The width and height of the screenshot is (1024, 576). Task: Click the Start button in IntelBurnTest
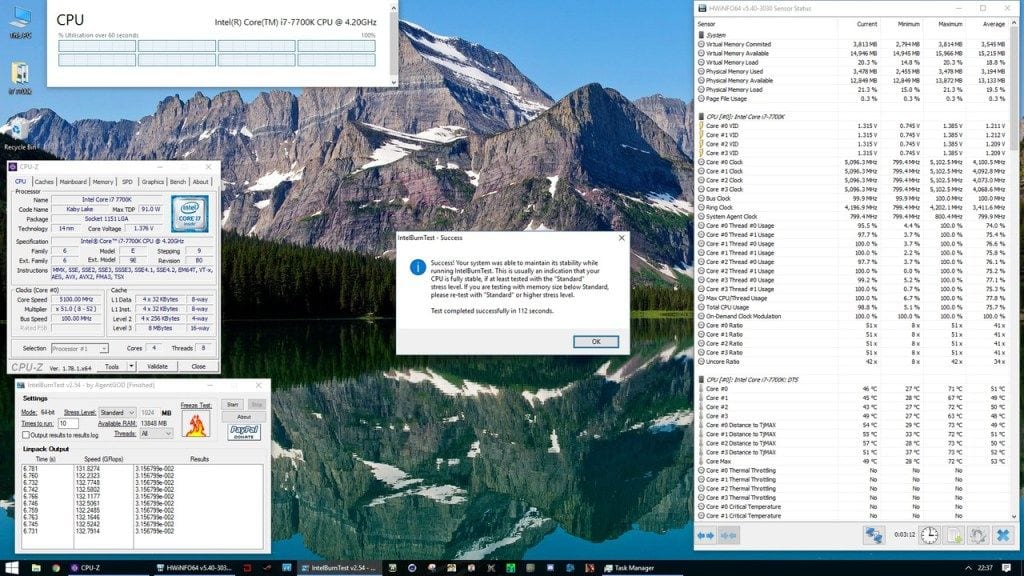232,404
